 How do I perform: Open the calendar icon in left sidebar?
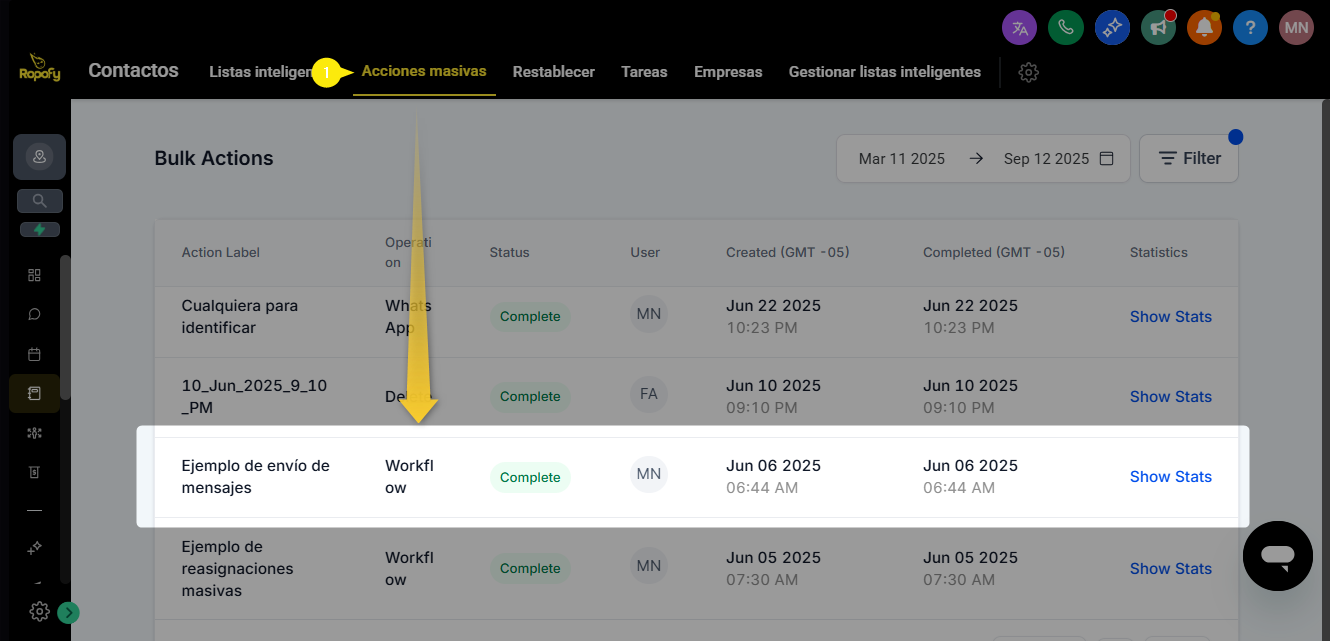(34, 354)
